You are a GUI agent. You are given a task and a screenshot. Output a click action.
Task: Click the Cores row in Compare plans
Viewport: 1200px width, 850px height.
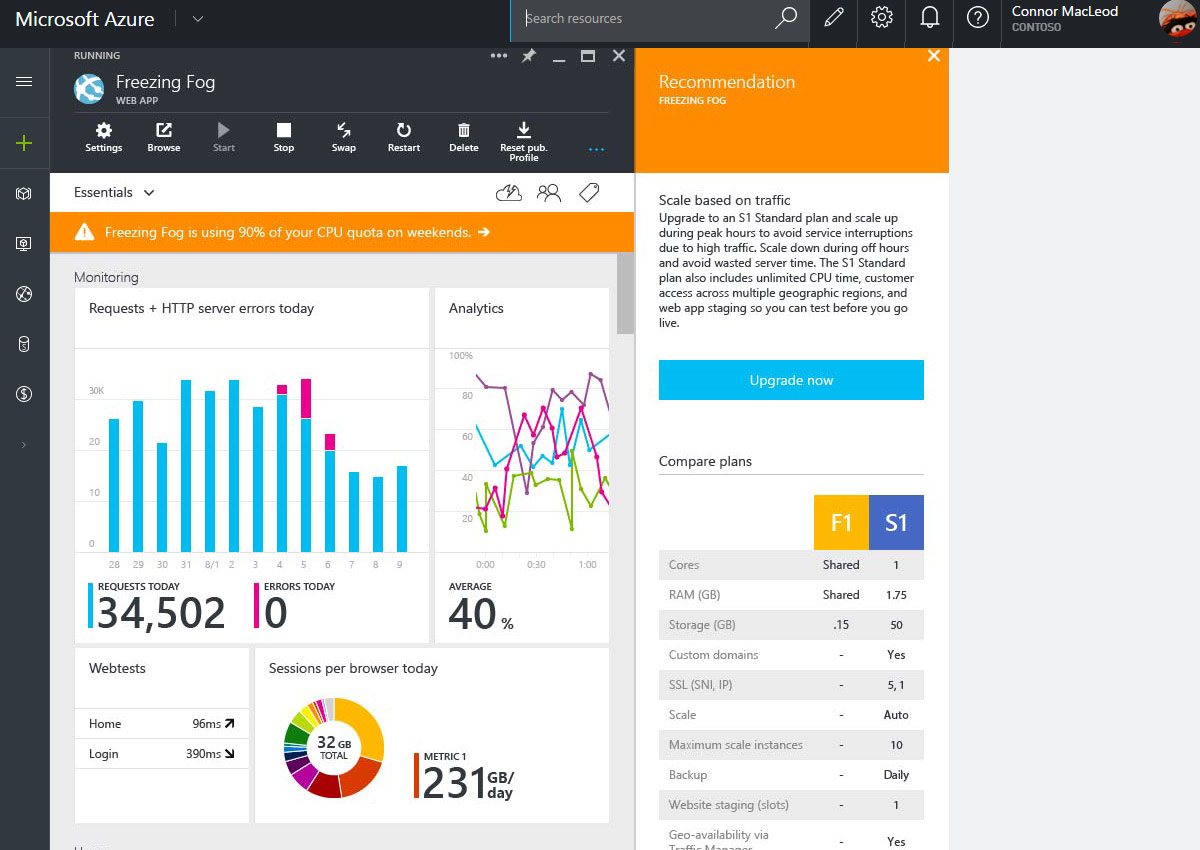tap(791, 565)
